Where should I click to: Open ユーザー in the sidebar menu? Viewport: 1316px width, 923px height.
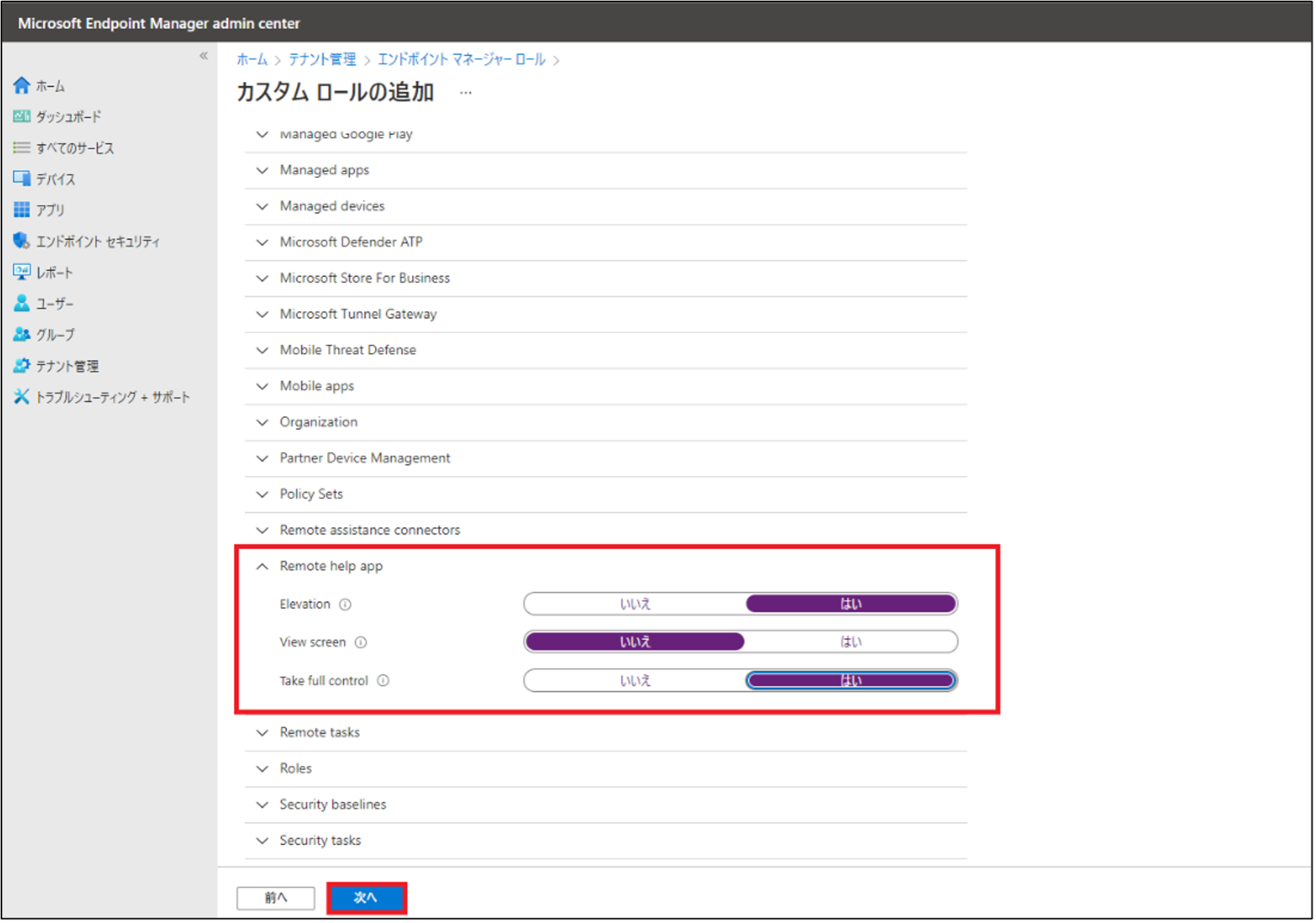click(55, 304)
